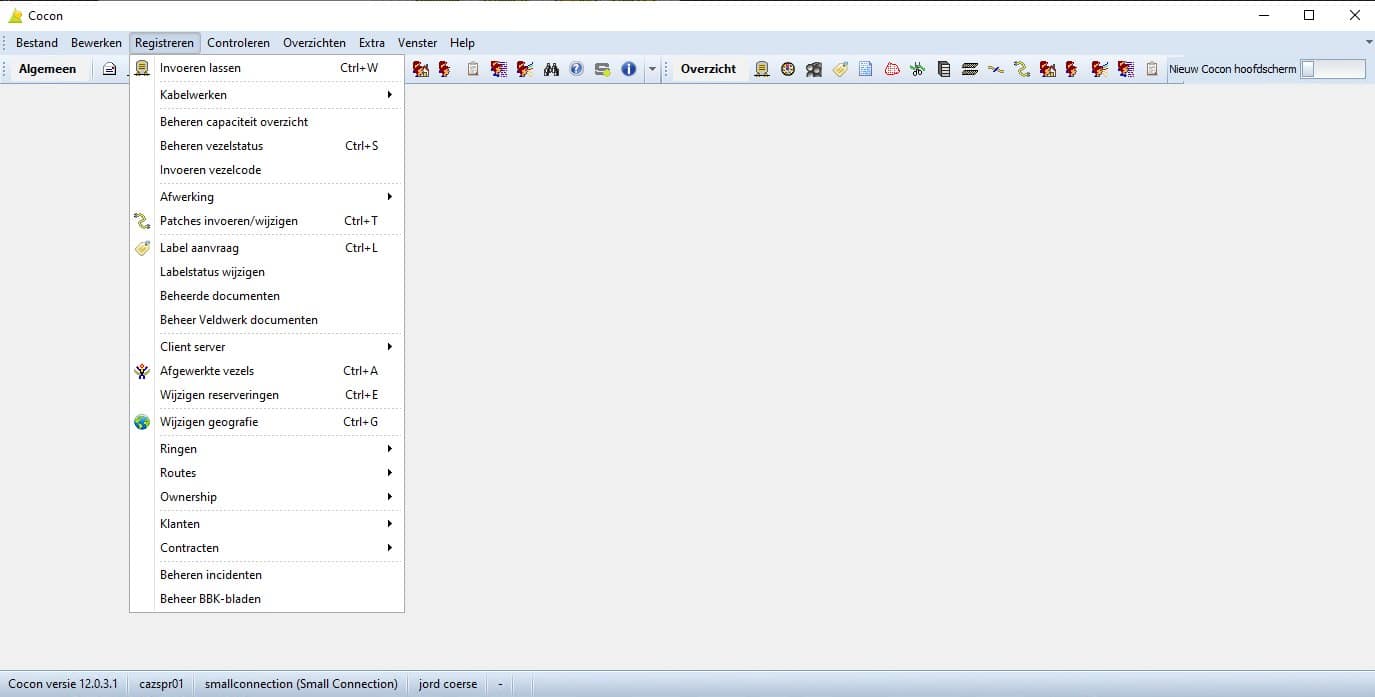Select Labelstatus wijzigen

point(267,272)
